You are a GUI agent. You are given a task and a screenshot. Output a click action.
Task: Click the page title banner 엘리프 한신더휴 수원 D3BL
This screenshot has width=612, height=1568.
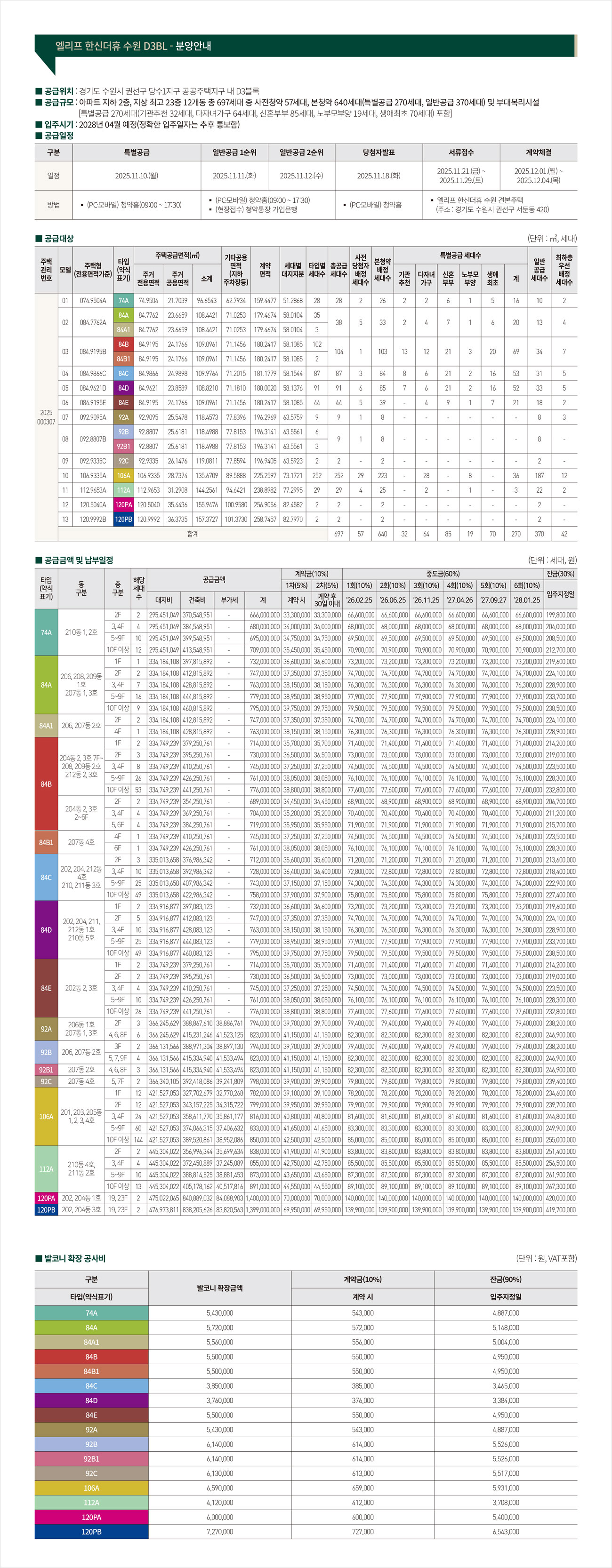133,46
